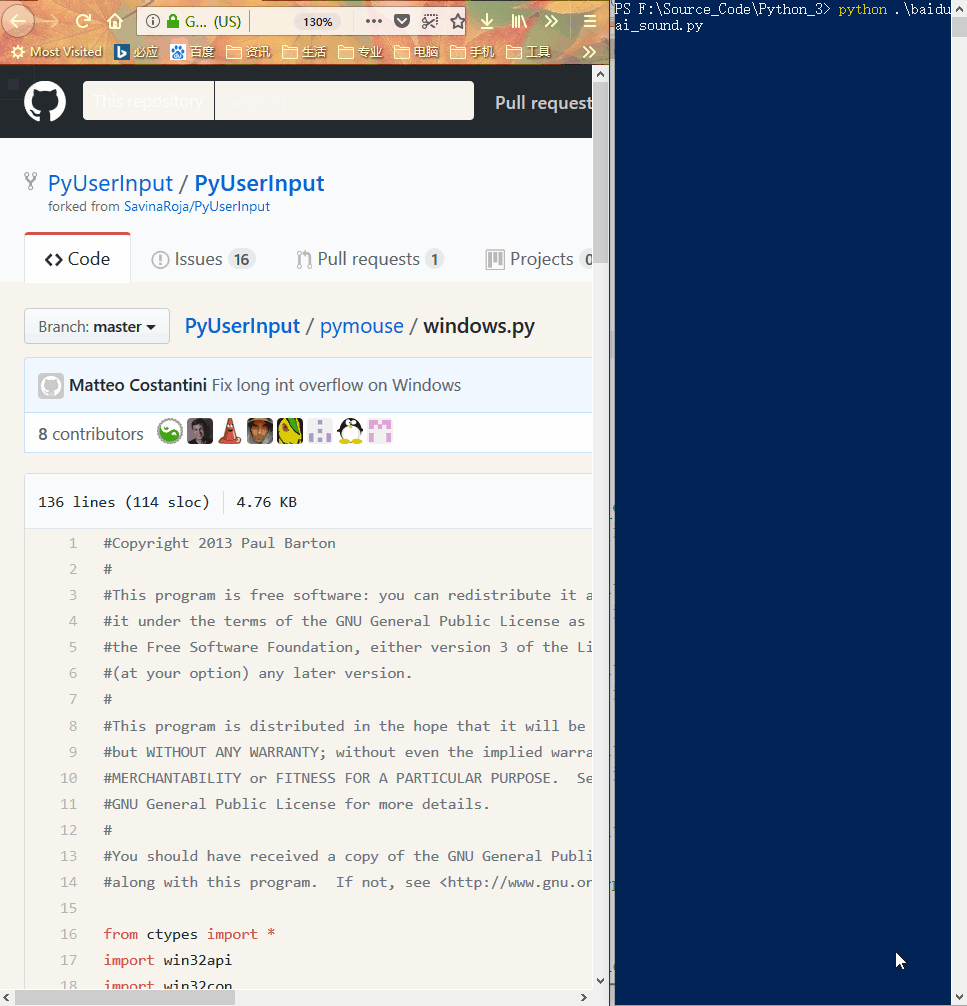Image resolution: width=967 pixels, height=1006 pixels.
Task: Reload the page in Firefox
Action: [83, 21]
